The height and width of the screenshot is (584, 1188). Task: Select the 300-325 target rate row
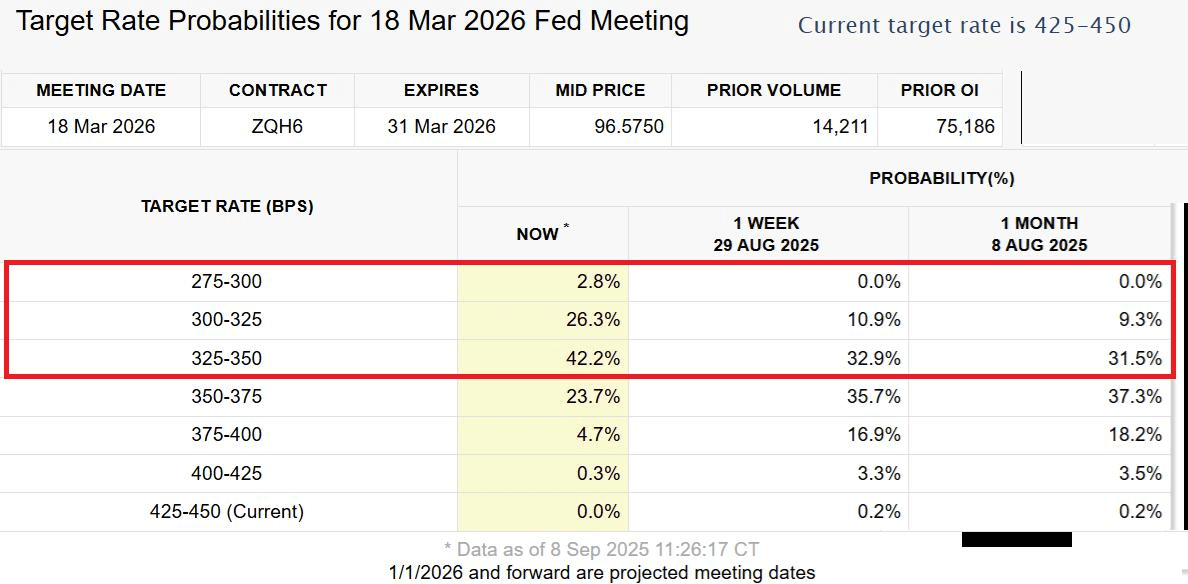point(227,320)
